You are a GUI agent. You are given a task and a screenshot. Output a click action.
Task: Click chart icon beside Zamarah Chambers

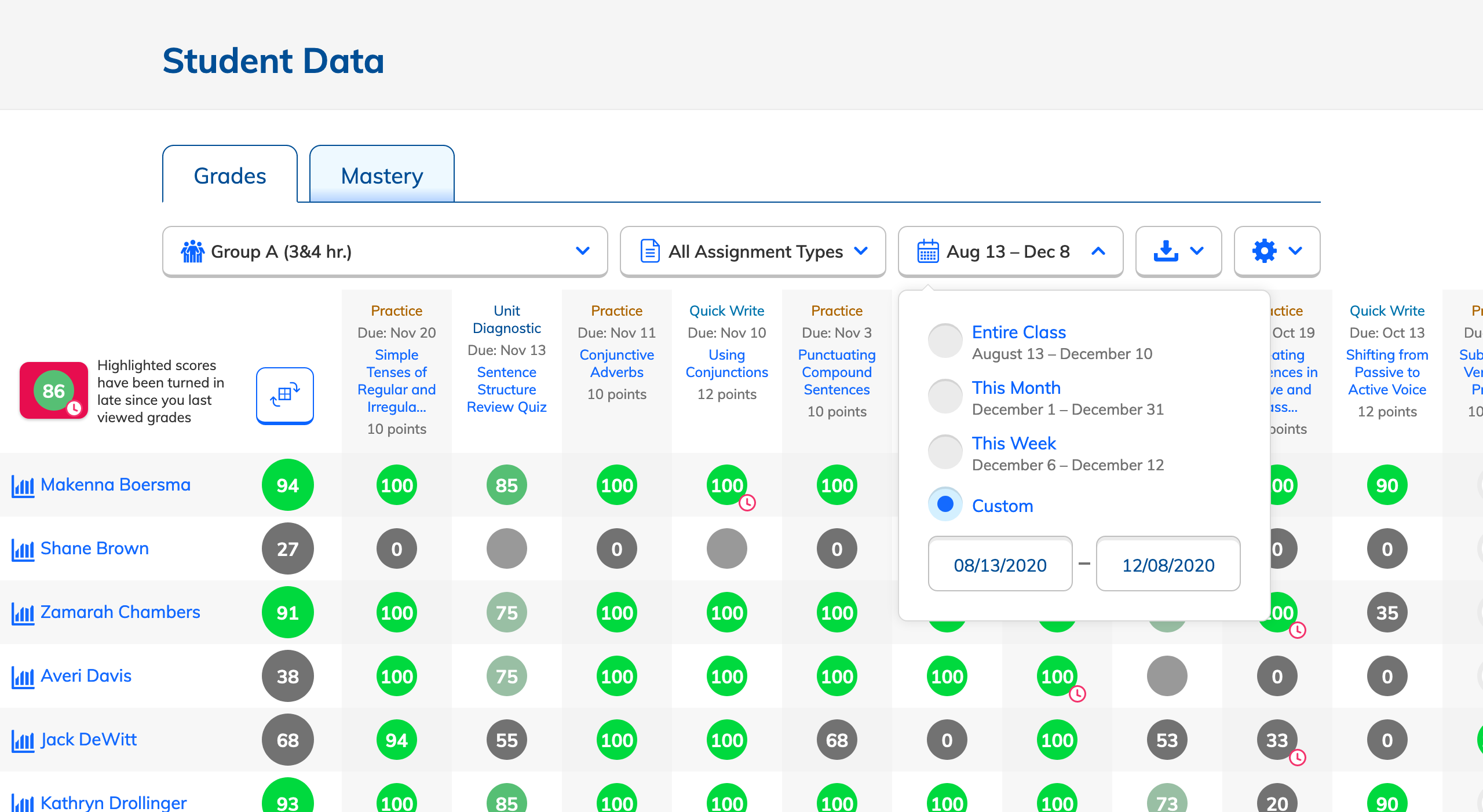[23, 613]
